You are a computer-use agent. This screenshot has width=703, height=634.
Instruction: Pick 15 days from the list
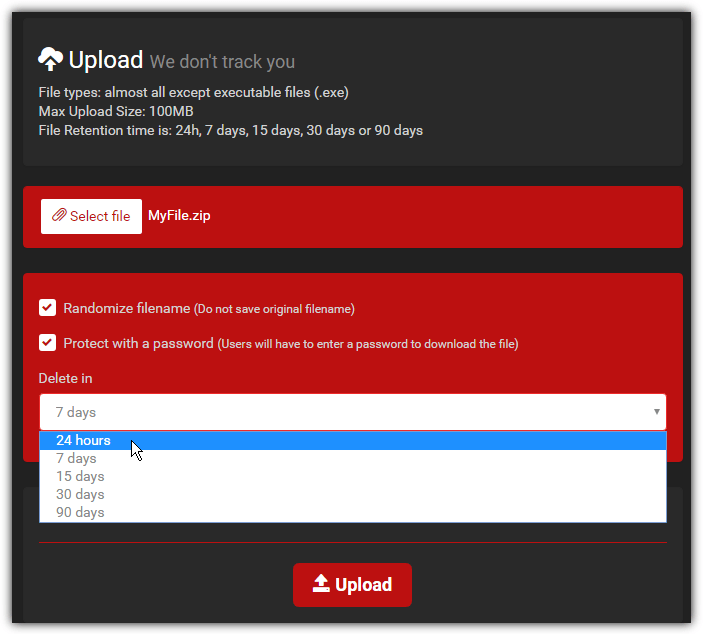point(353,476)
